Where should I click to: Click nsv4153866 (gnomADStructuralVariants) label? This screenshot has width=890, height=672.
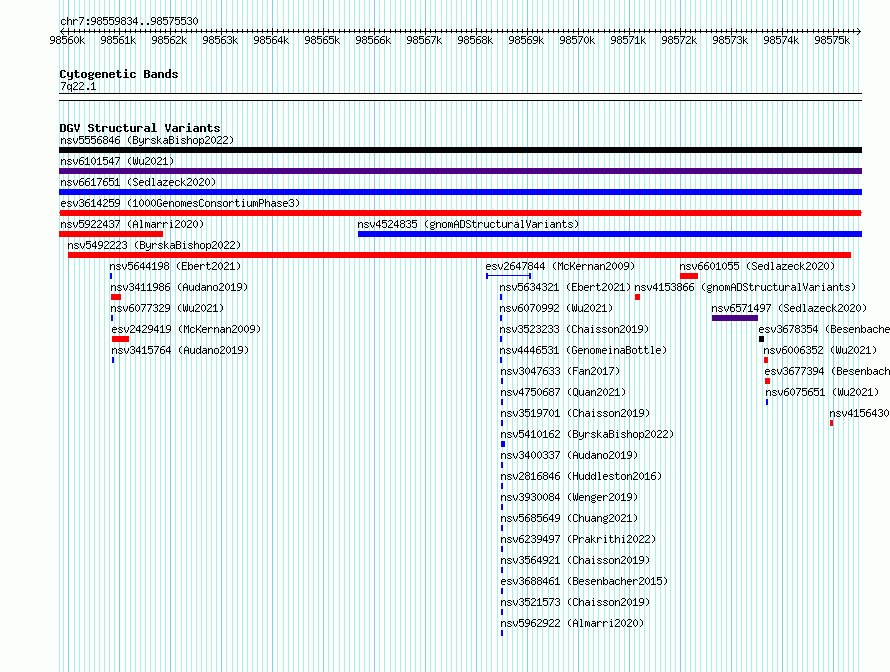[x=745, y=287]
